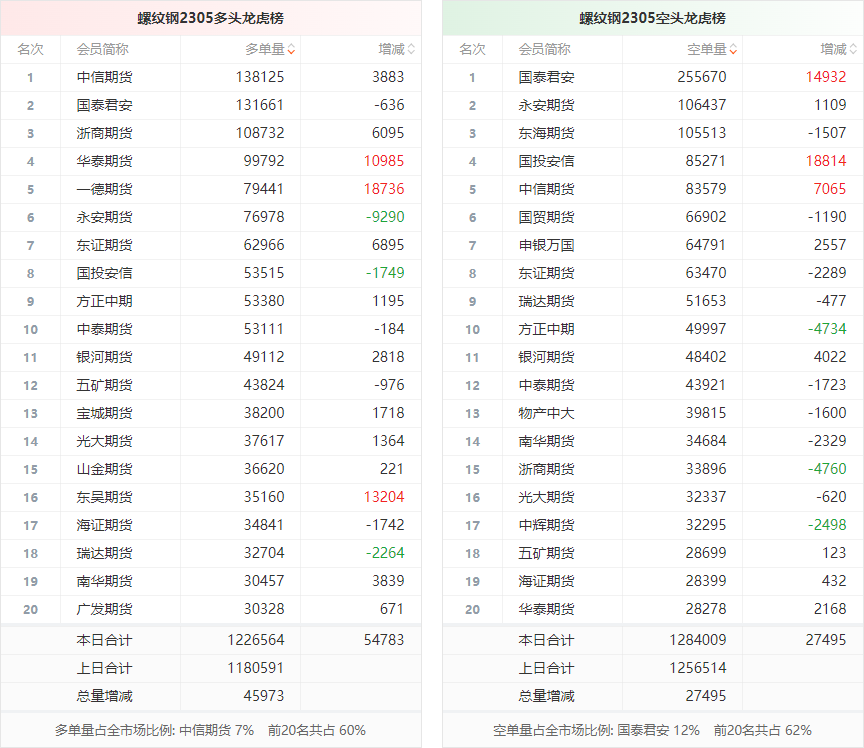Click 国投安信 member in short table
Viewport: 864px width, 748px height.
(x=546, y=161)
